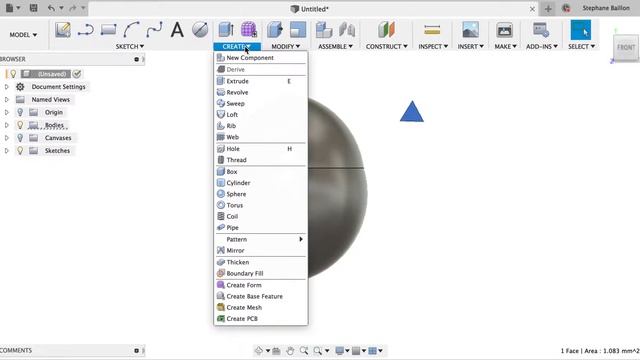Click the Joint assemble toolbar icon
This screenshot has height=360, width=640.
(347, 30)
